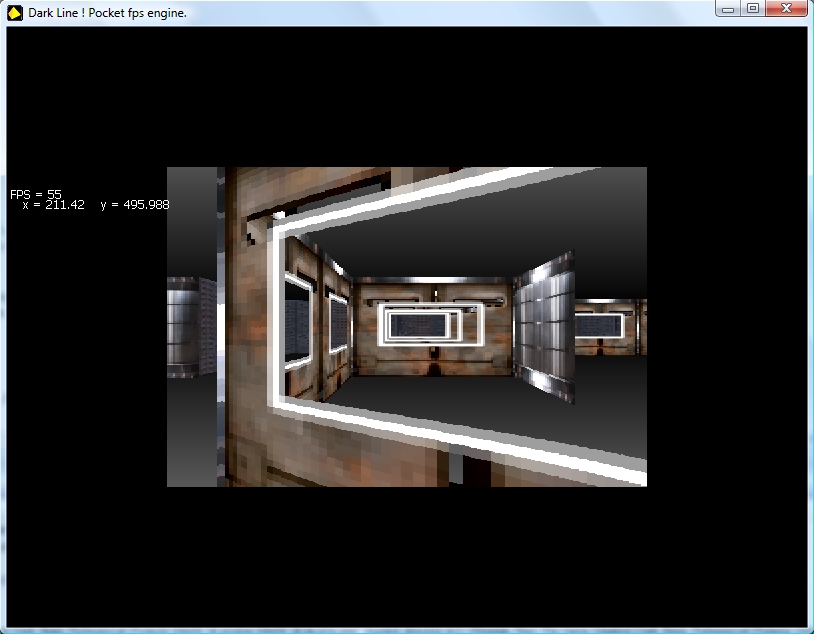Click the 'FPS = 55' readout
Viewport: 814px width, 634px height.
pyautogui.click(x=36, y=194)
